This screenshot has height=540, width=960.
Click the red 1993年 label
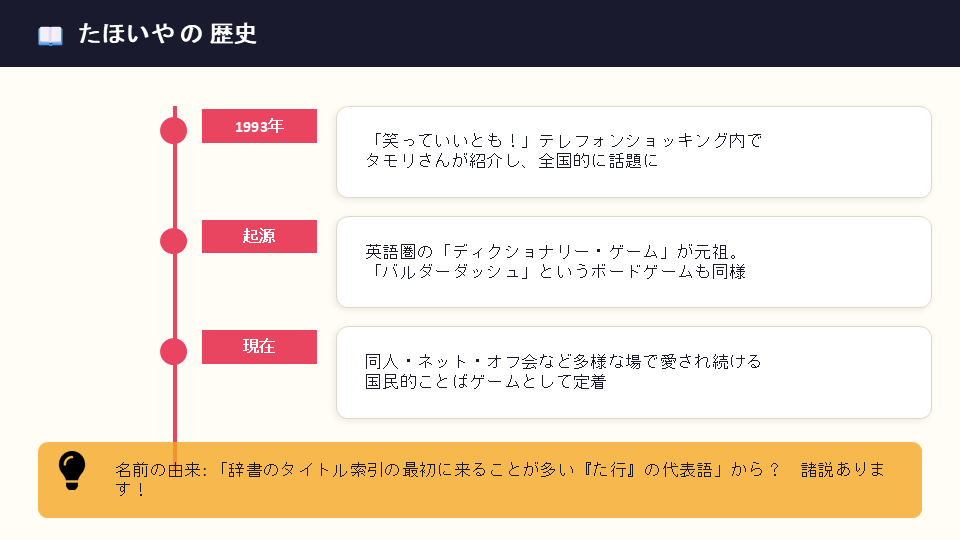tap(259, 126)
